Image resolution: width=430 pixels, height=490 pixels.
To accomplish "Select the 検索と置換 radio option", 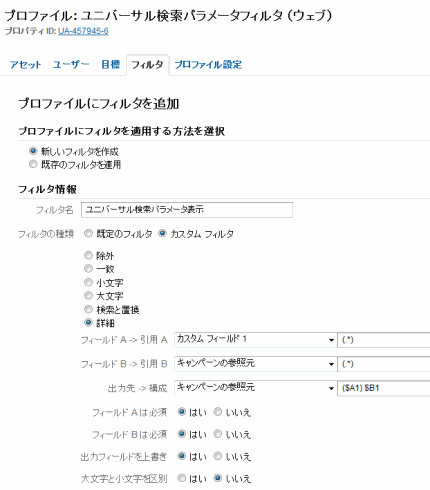I will coord(88,310).
